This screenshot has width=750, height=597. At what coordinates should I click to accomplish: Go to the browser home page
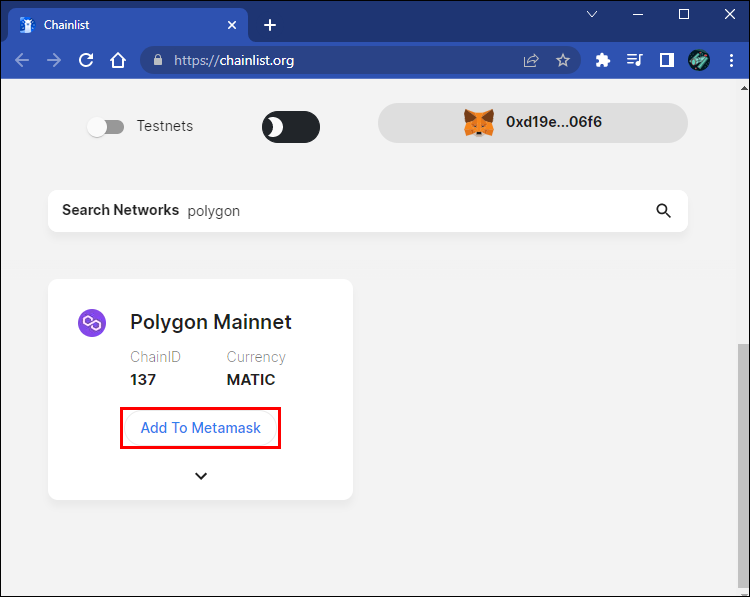[x=118, y=60]
